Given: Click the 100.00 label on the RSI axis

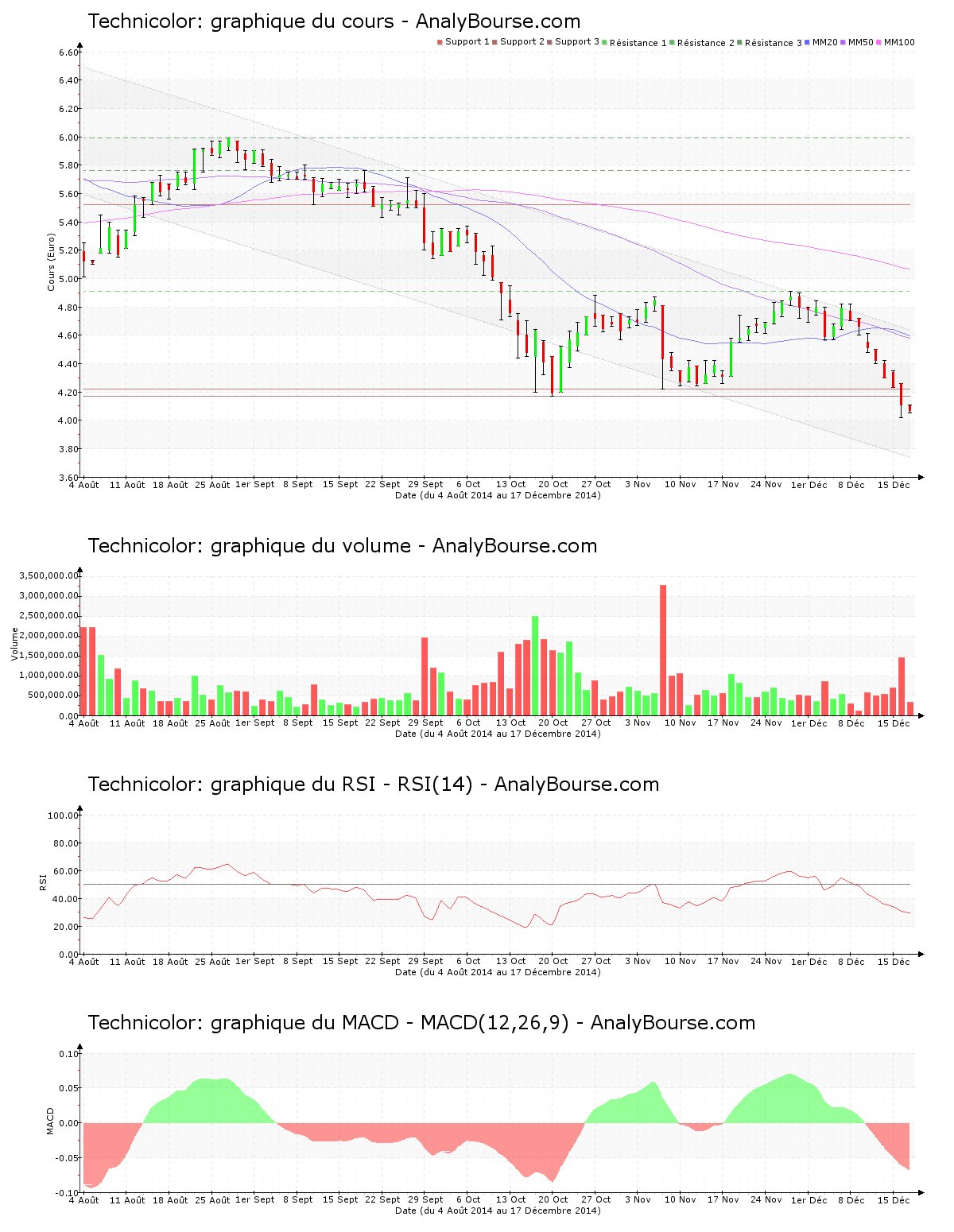Looking at the screenshot, I should point(63,816).
